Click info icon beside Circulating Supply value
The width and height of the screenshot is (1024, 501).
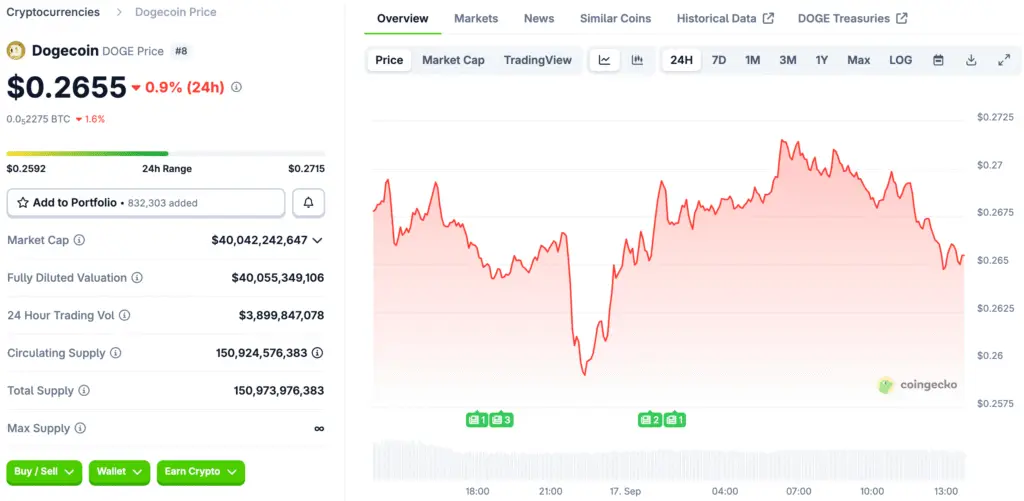pos(318,353)
